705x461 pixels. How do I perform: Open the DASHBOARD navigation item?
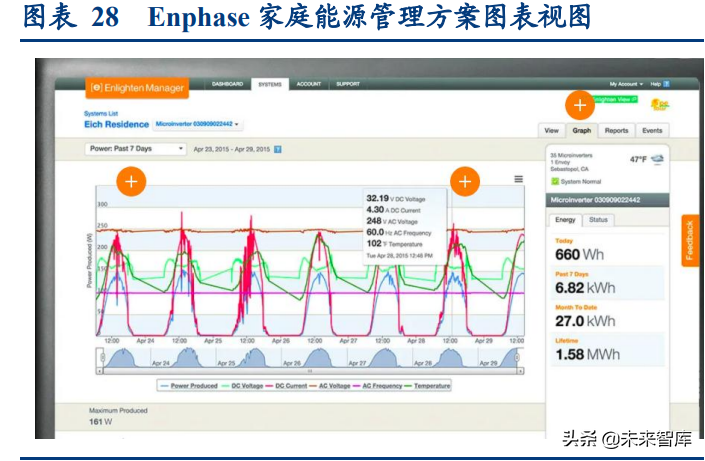click(228, 84)
